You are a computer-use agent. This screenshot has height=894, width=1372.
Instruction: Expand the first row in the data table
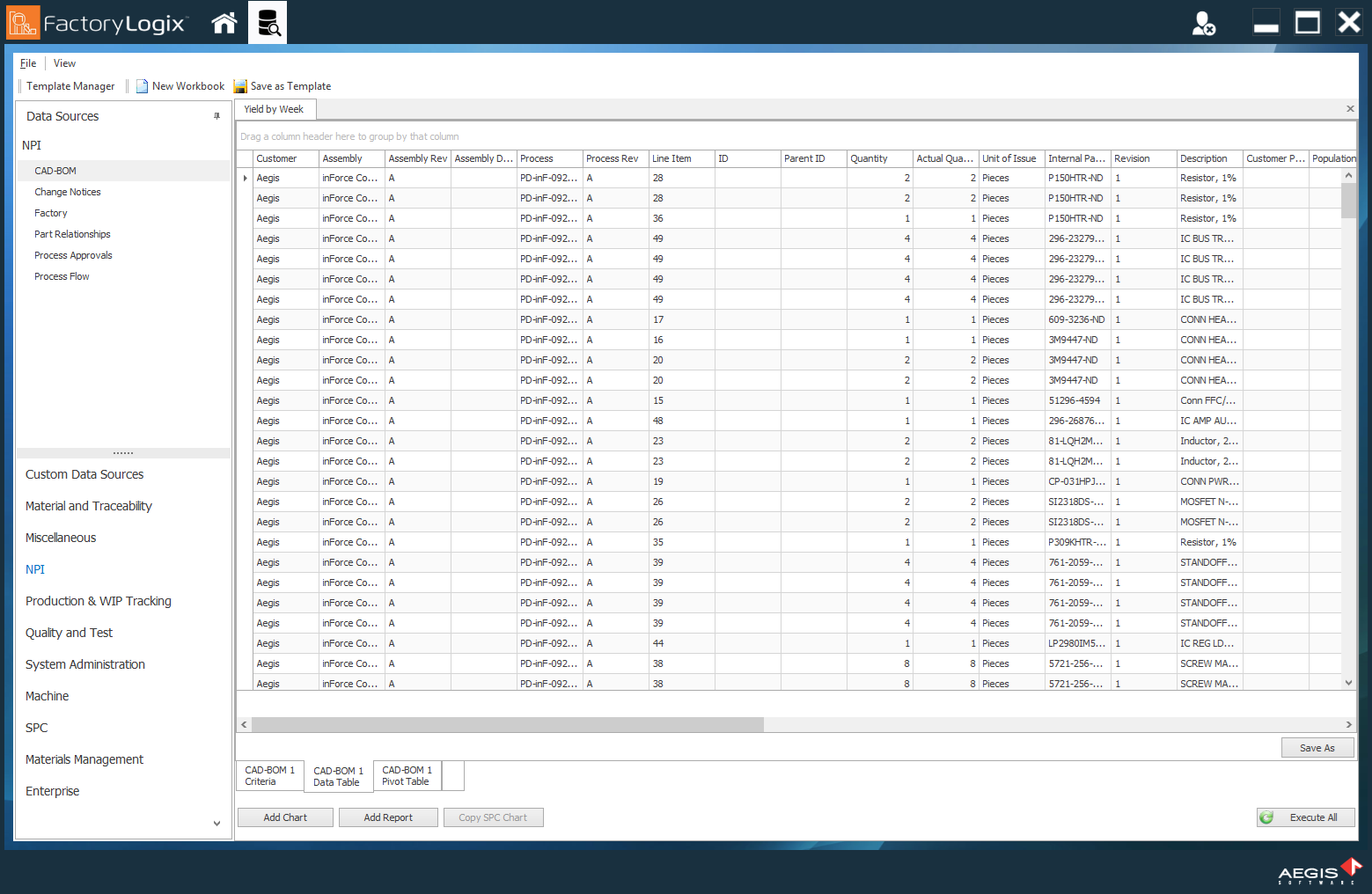pos(244,177)
